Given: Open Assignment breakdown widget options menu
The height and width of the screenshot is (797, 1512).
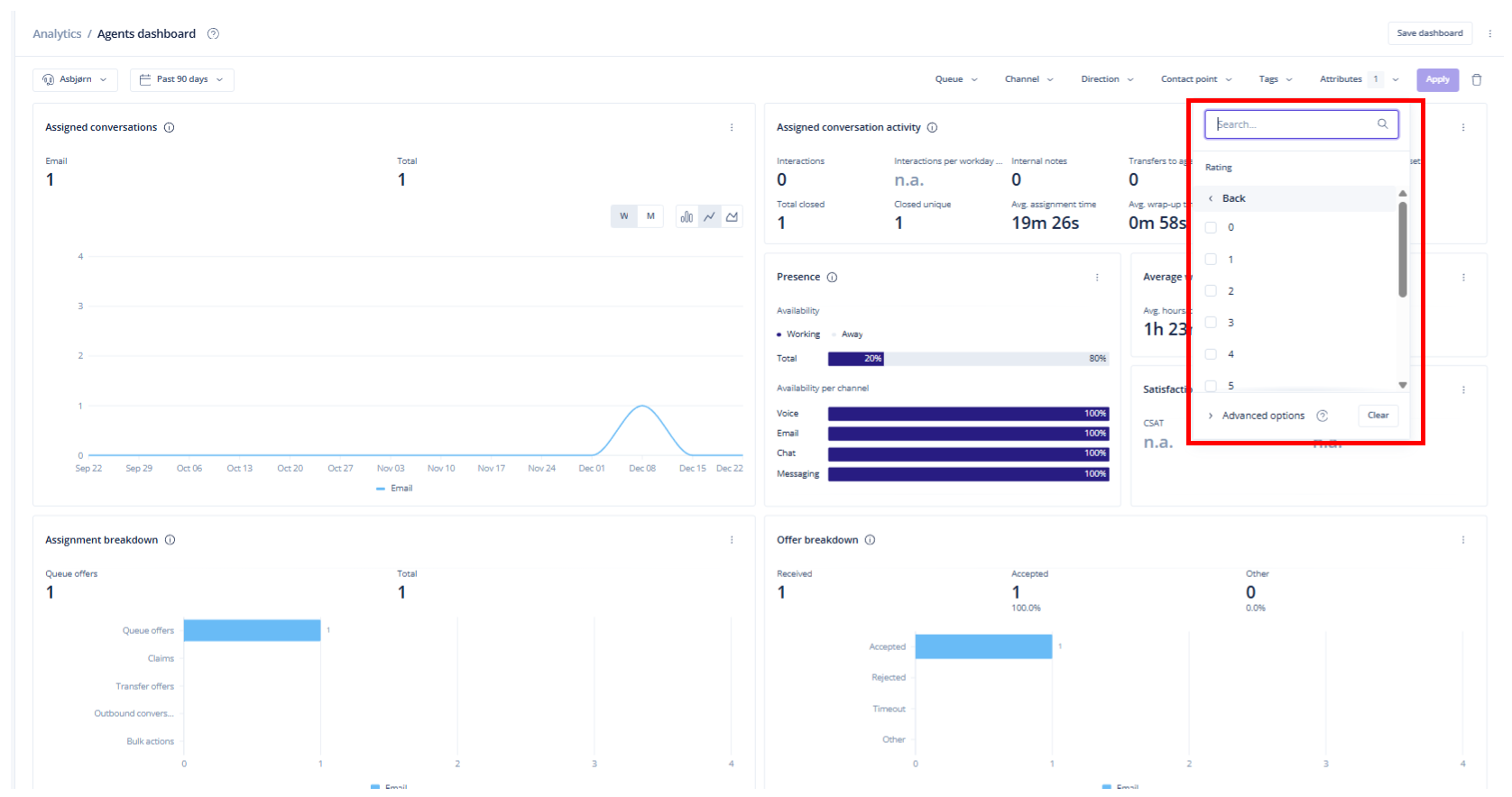Looking at the screenshot, I should point(732,540).
